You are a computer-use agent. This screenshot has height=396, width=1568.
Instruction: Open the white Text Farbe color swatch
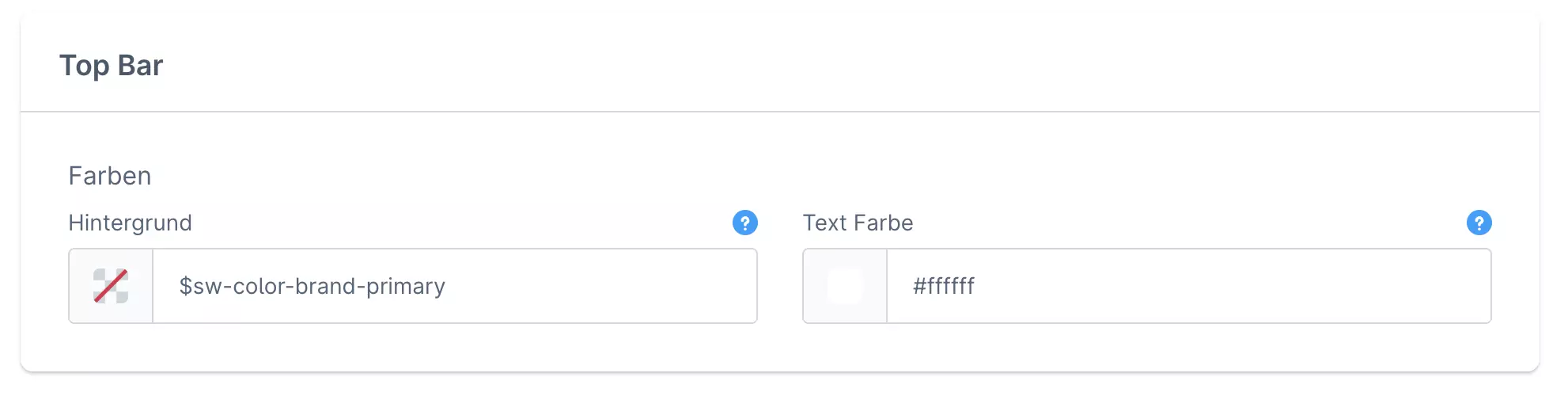[x=845, y=286]
